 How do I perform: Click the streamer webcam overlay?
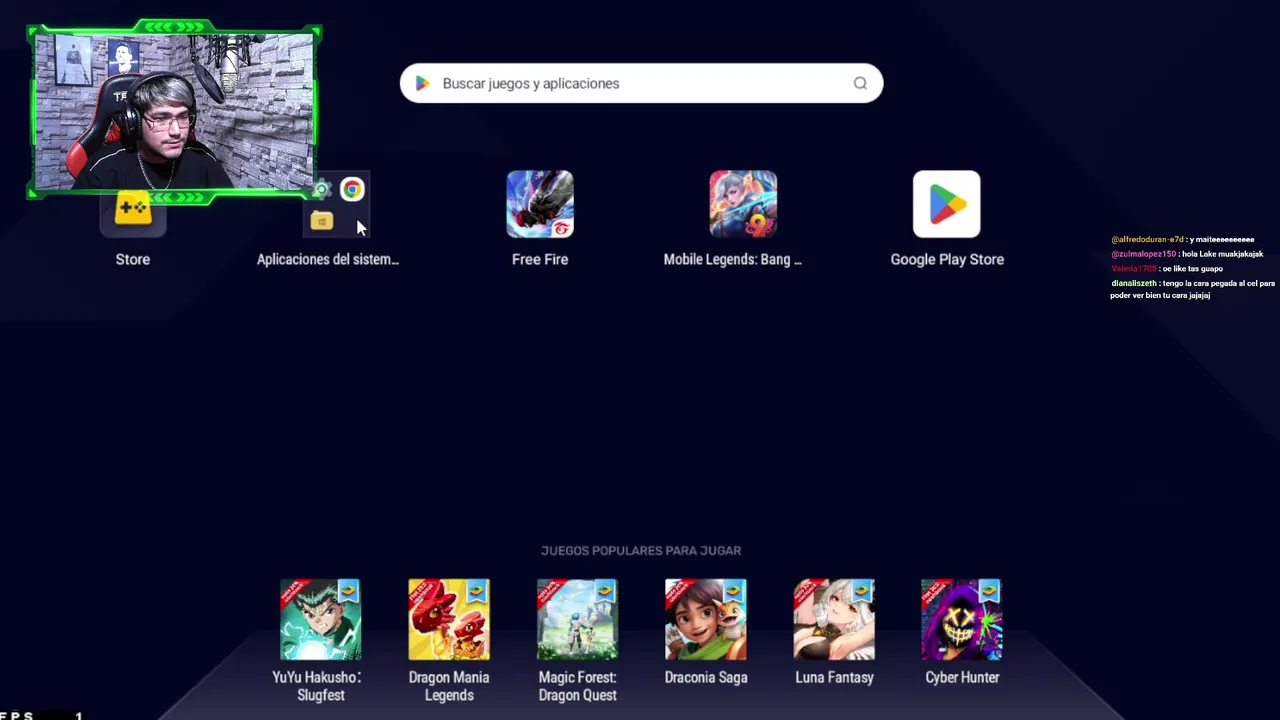174,111
